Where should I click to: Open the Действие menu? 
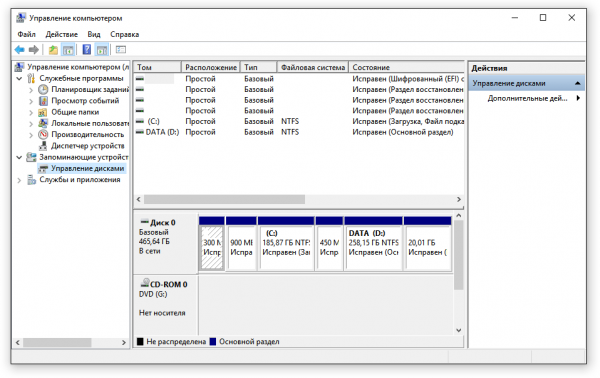point(62,34)
